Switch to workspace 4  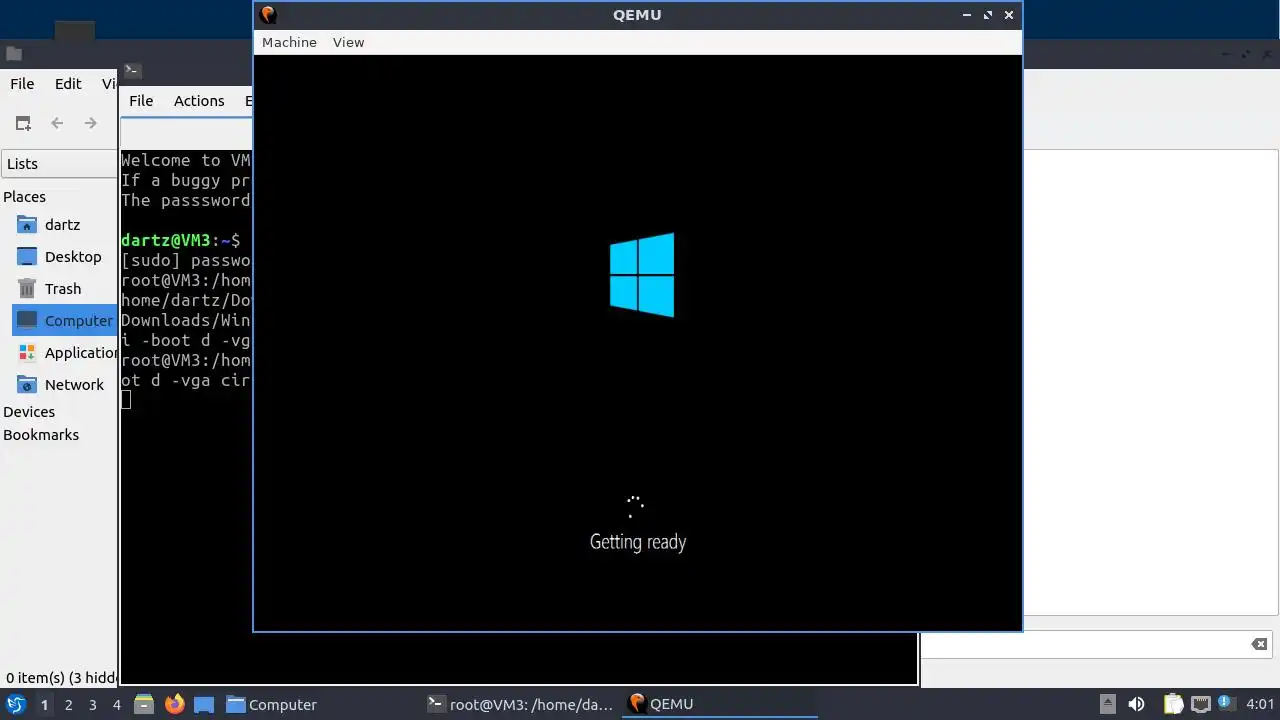tap(116, 704)
